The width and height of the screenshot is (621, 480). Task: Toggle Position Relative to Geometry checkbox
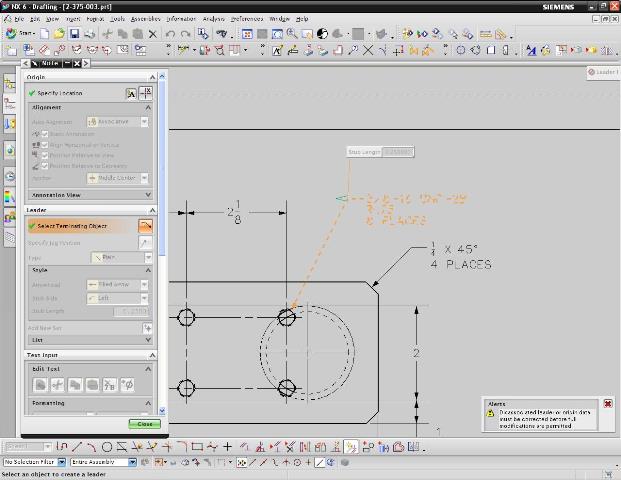pos(45,165)
